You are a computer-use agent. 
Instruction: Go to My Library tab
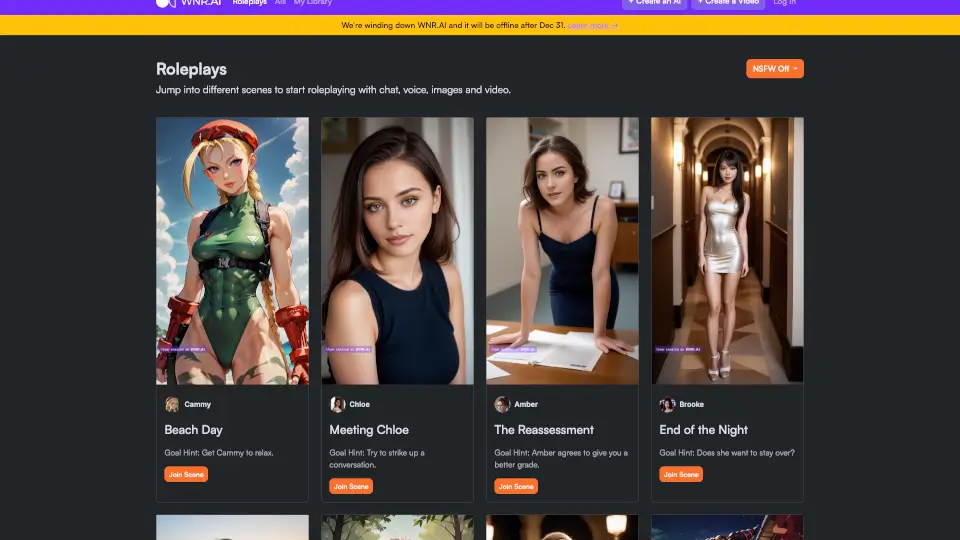[x=312, y=3]
